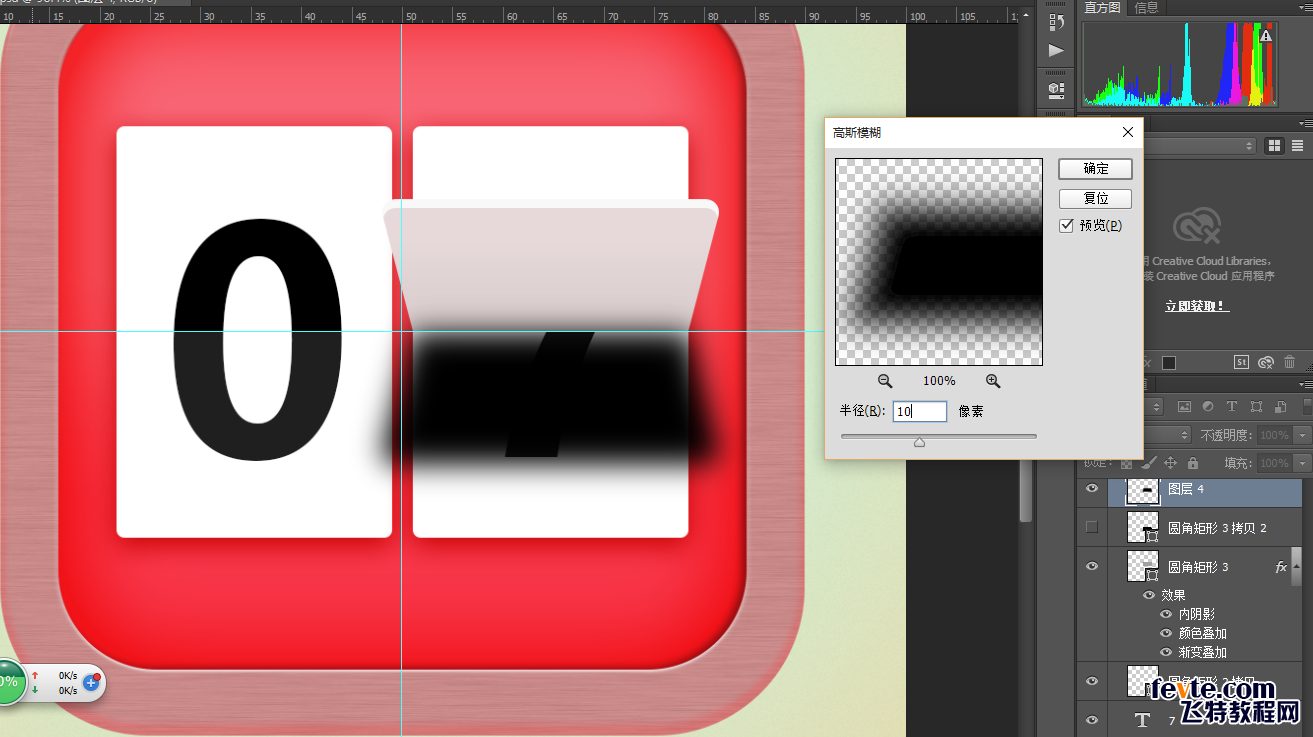Open the History panel icon

(1056, 21)
